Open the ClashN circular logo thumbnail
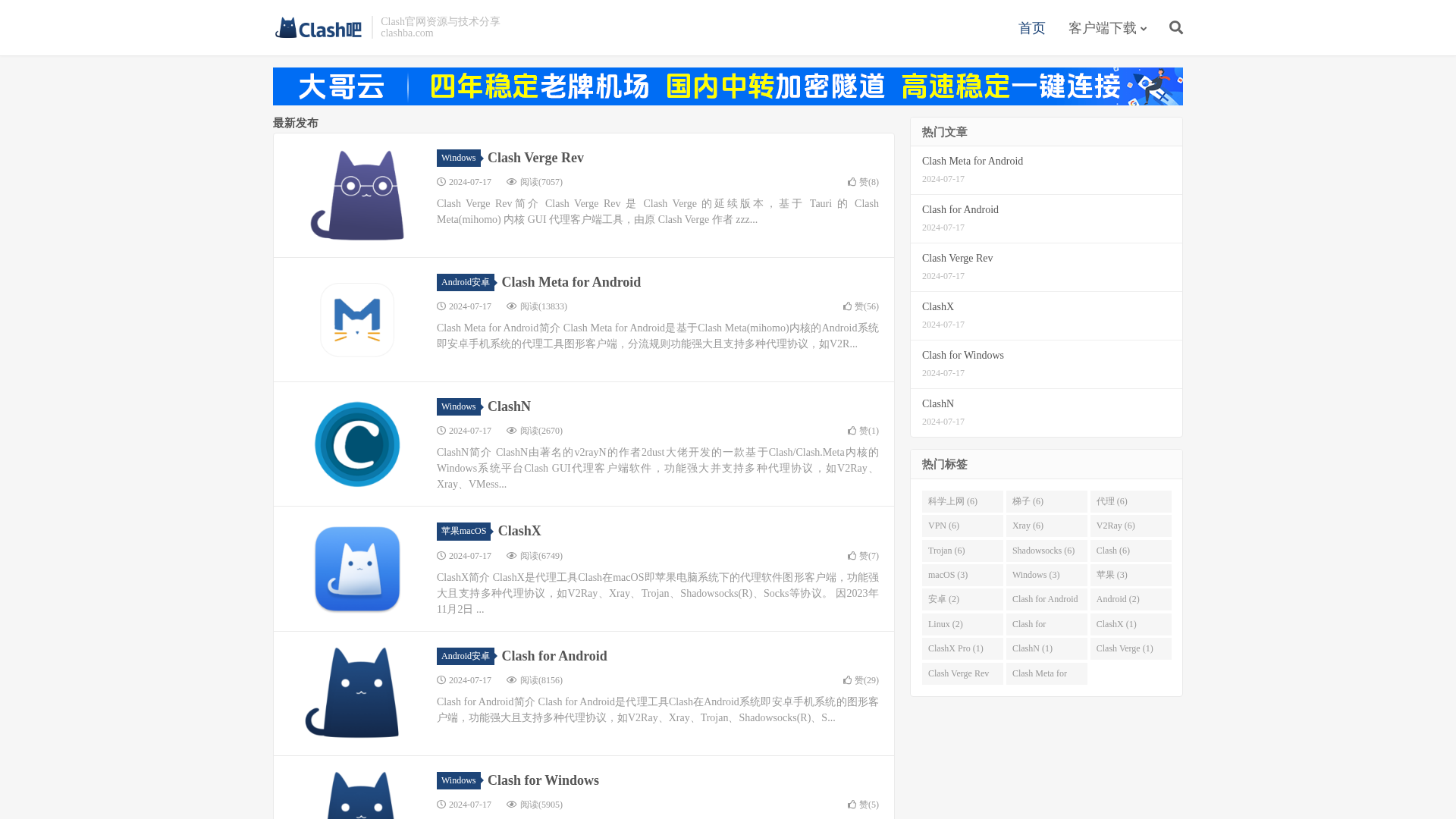1456x819 pixels. click(357, 444)
